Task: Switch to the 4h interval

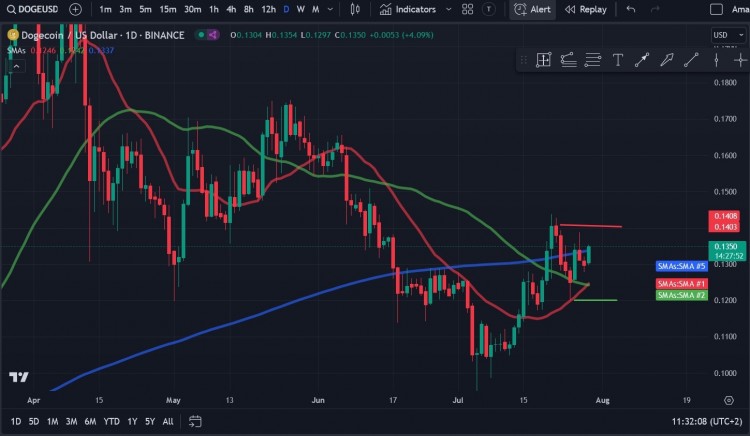Action: pyautogui.click(x=231, y=9)
